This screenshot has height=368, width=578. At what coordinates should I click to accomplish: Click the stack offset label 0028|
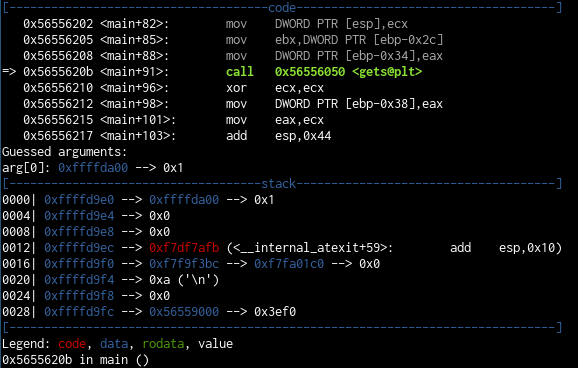point(19,312)
